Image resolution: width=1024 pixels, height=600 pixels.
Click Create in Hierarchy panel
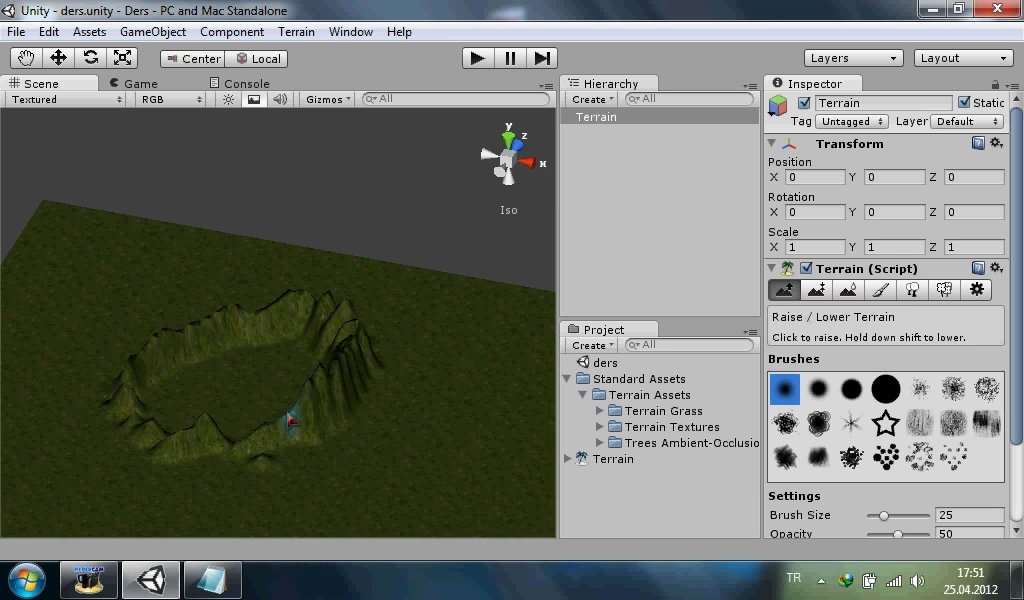[592, 99]
